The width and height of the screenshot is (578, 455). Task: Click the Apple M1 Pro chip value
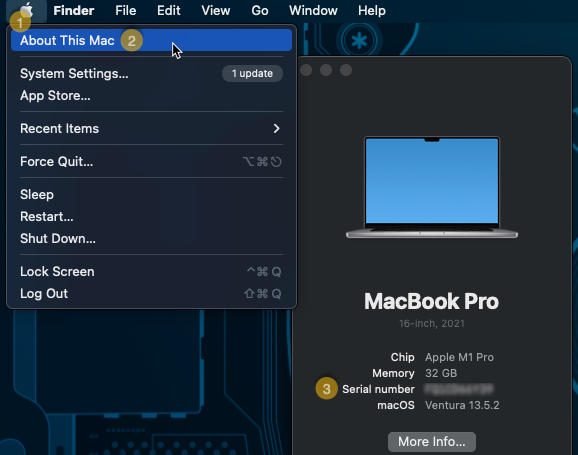pyautogui.click(x=459, y=357)
